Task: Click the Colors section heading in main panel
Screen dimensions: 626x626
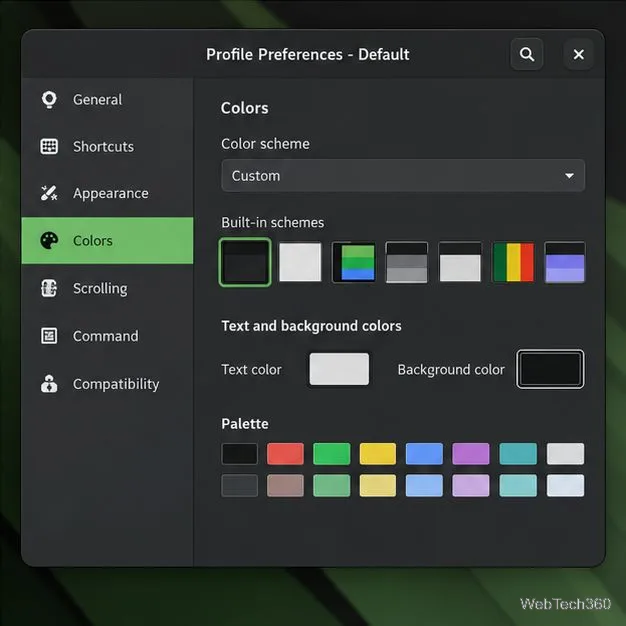Action: [x=245, y=108]
